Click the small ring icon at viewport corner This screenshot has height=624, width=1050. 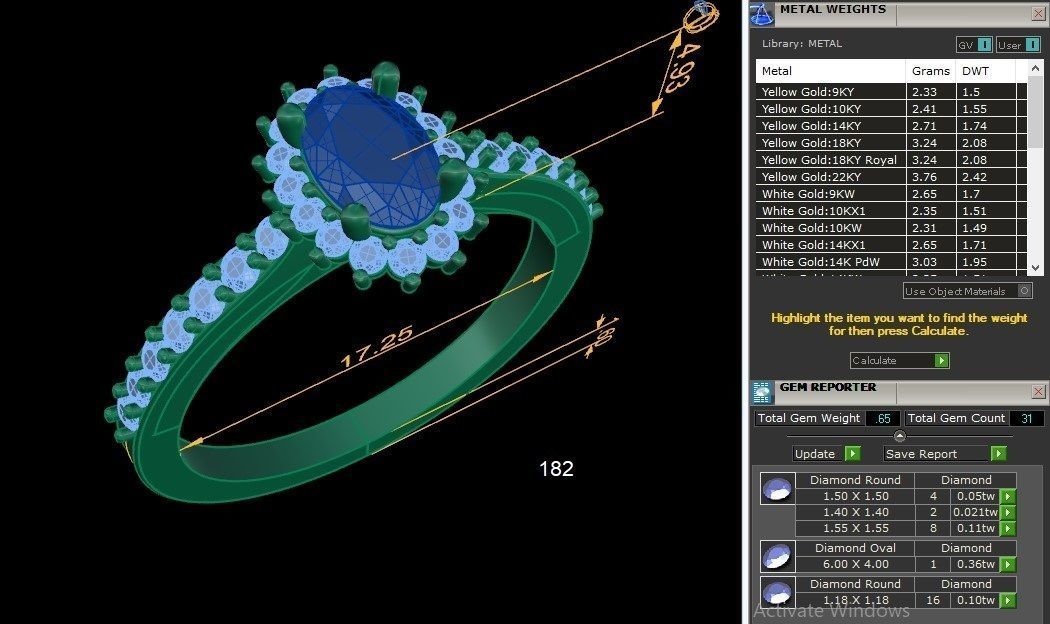pos(700,15)
